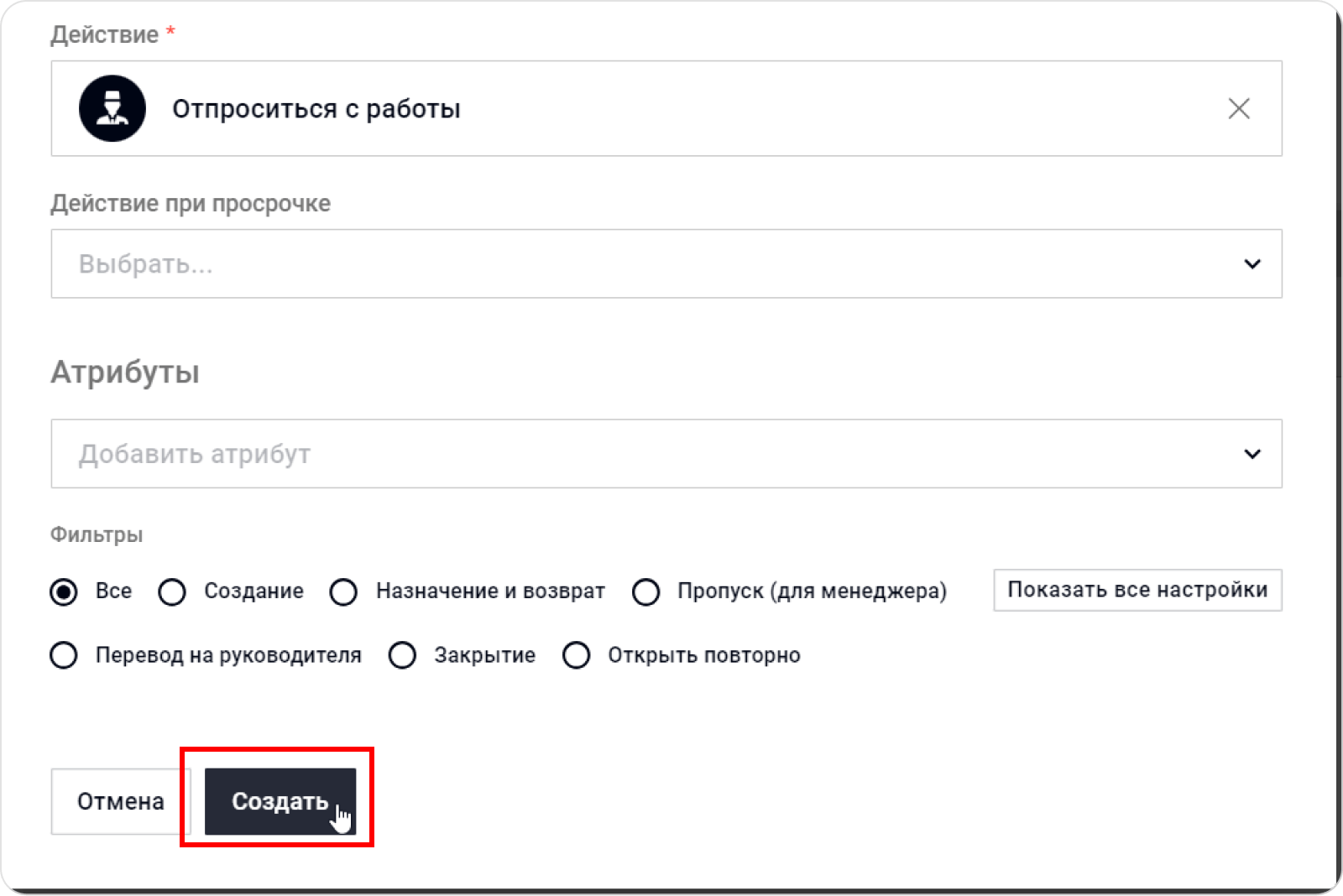Screen dimensions: 1343x896
Task: Click the 'Атрибуты' section heading
Action: pyautogui.click(x=125, y=372)
